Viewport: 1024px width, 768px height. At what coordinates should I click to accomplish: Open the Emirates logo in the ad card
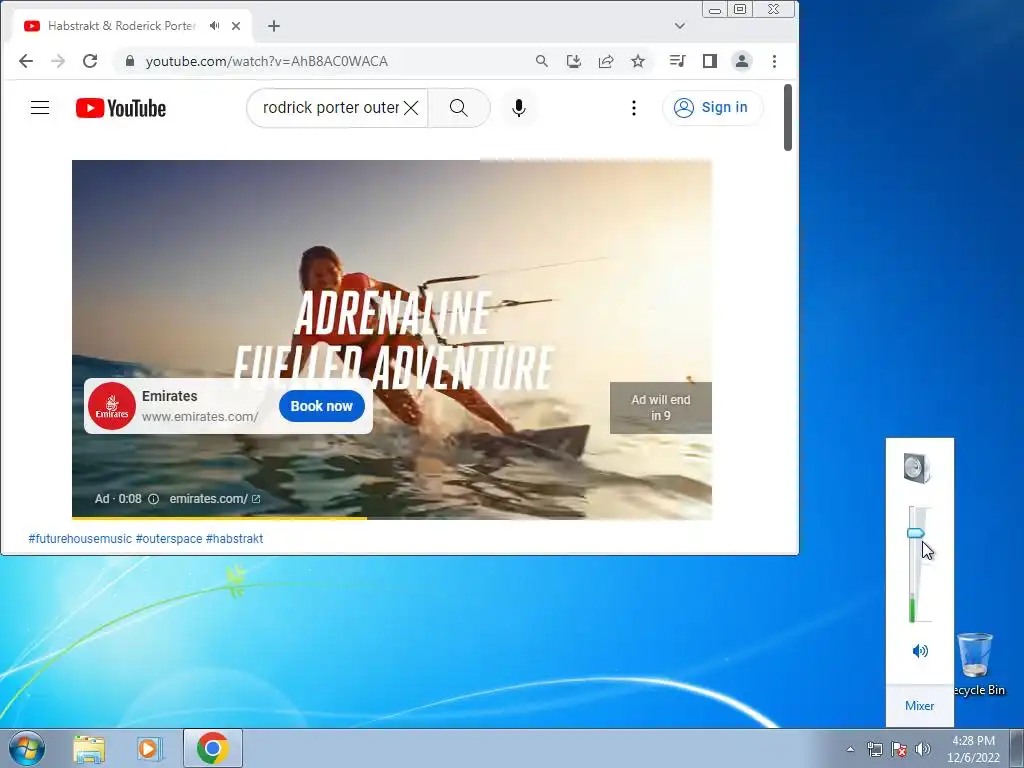(x=112, y=406)
